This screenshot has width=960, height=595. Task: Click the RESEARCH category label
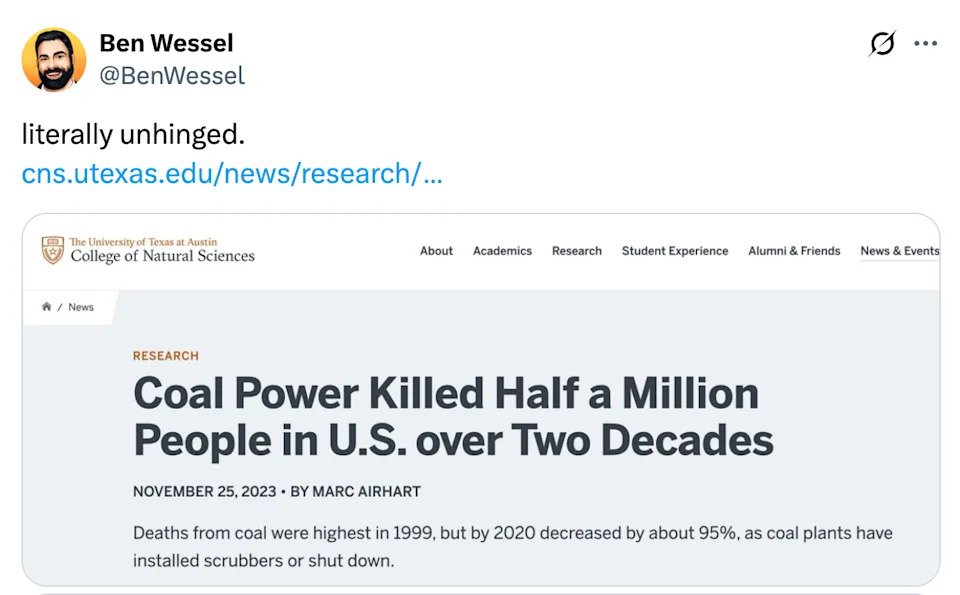pyautogui.click(x=165, y=356)
